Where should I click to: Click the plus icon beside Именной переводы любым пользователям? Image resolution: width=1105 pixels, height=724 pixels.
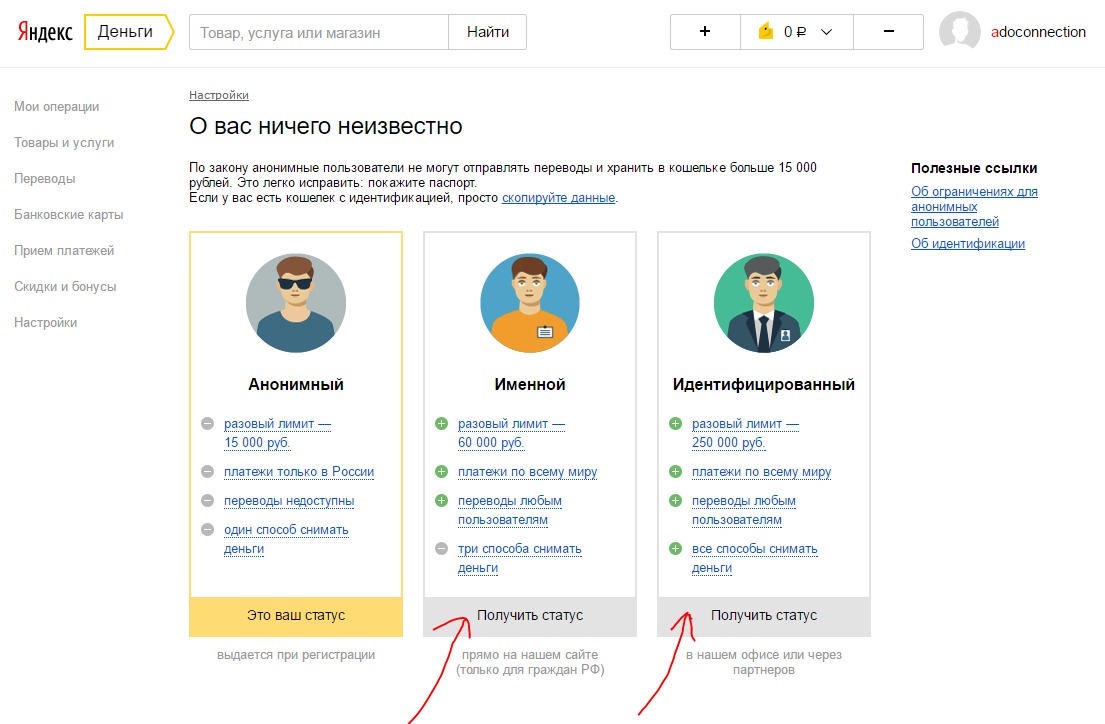click(441, 501)
